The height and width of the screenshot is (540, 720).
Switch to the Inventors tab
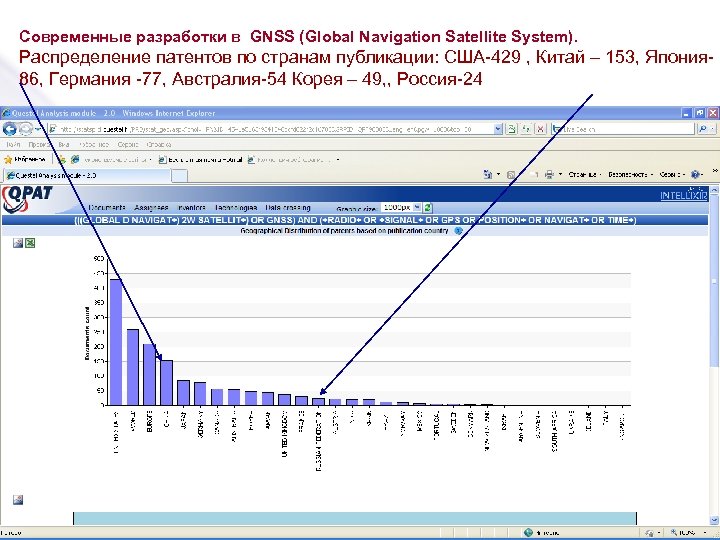191,208
